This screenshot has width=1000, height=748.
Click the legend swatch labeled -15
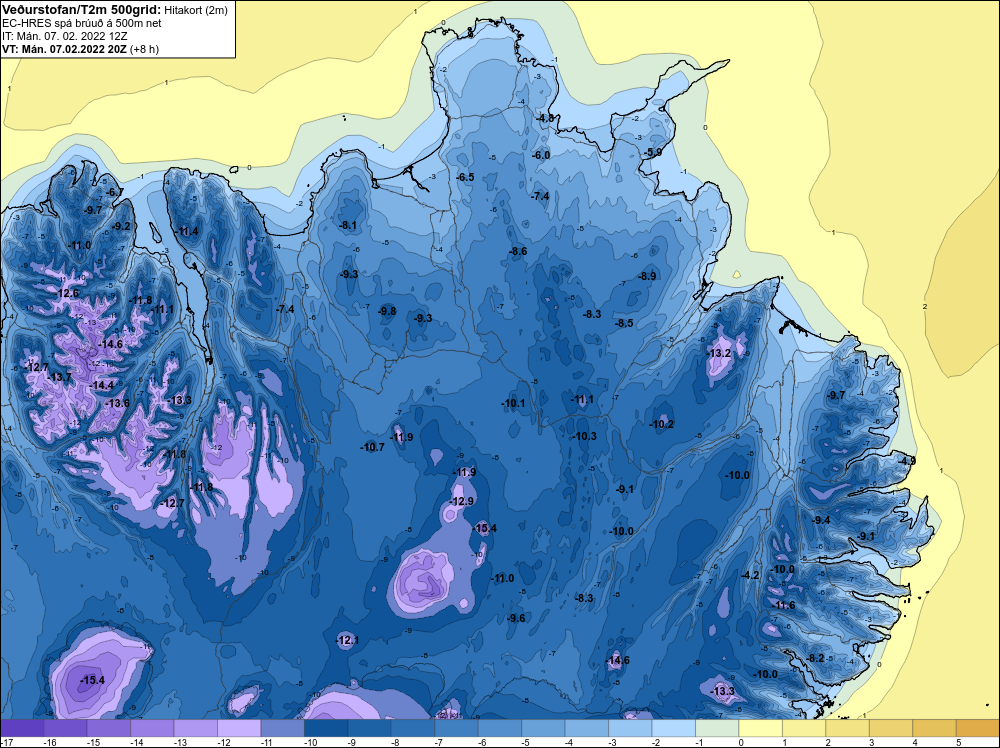(108, 728)
